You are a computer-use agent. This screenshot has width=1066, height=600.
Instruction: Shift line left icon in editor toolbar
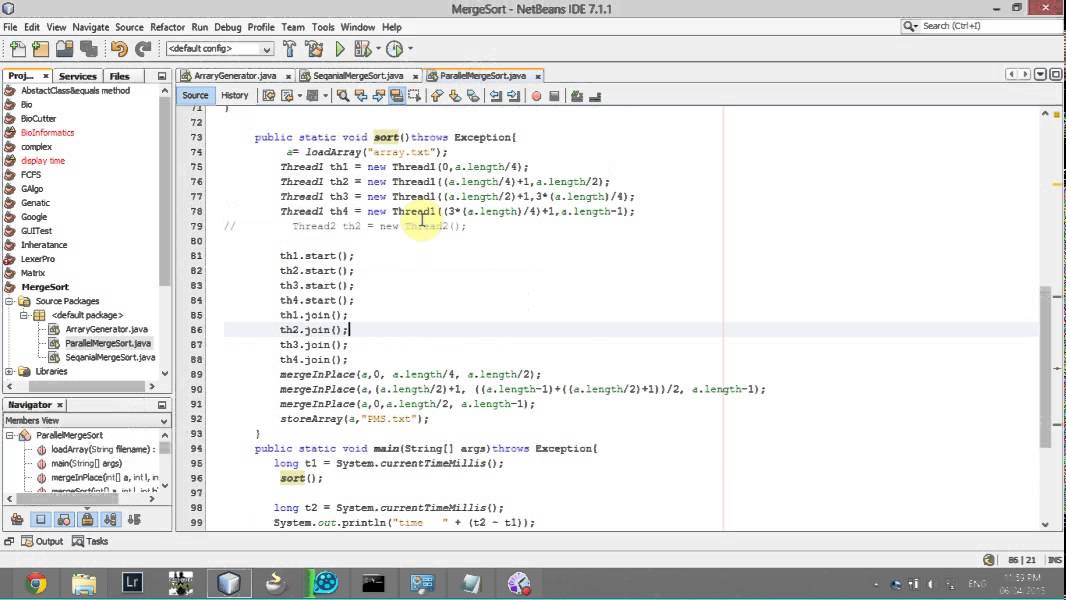click(x=496, y=96)
